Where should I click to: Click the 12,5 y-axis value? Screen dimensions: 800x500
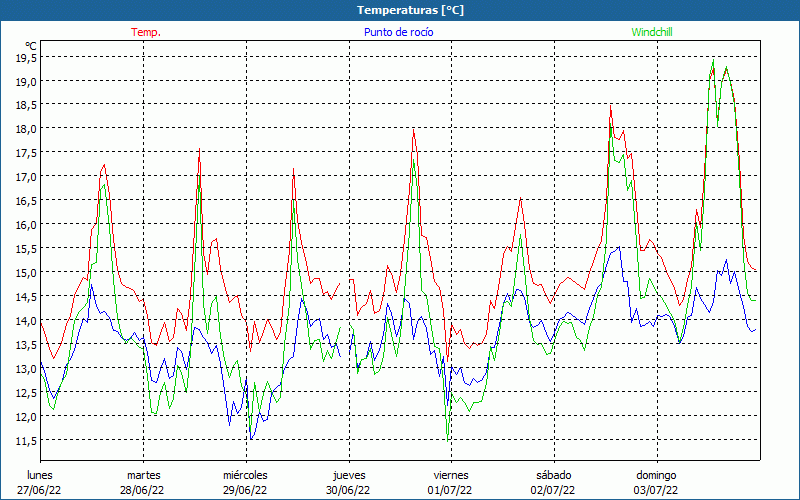coord(26,392)
